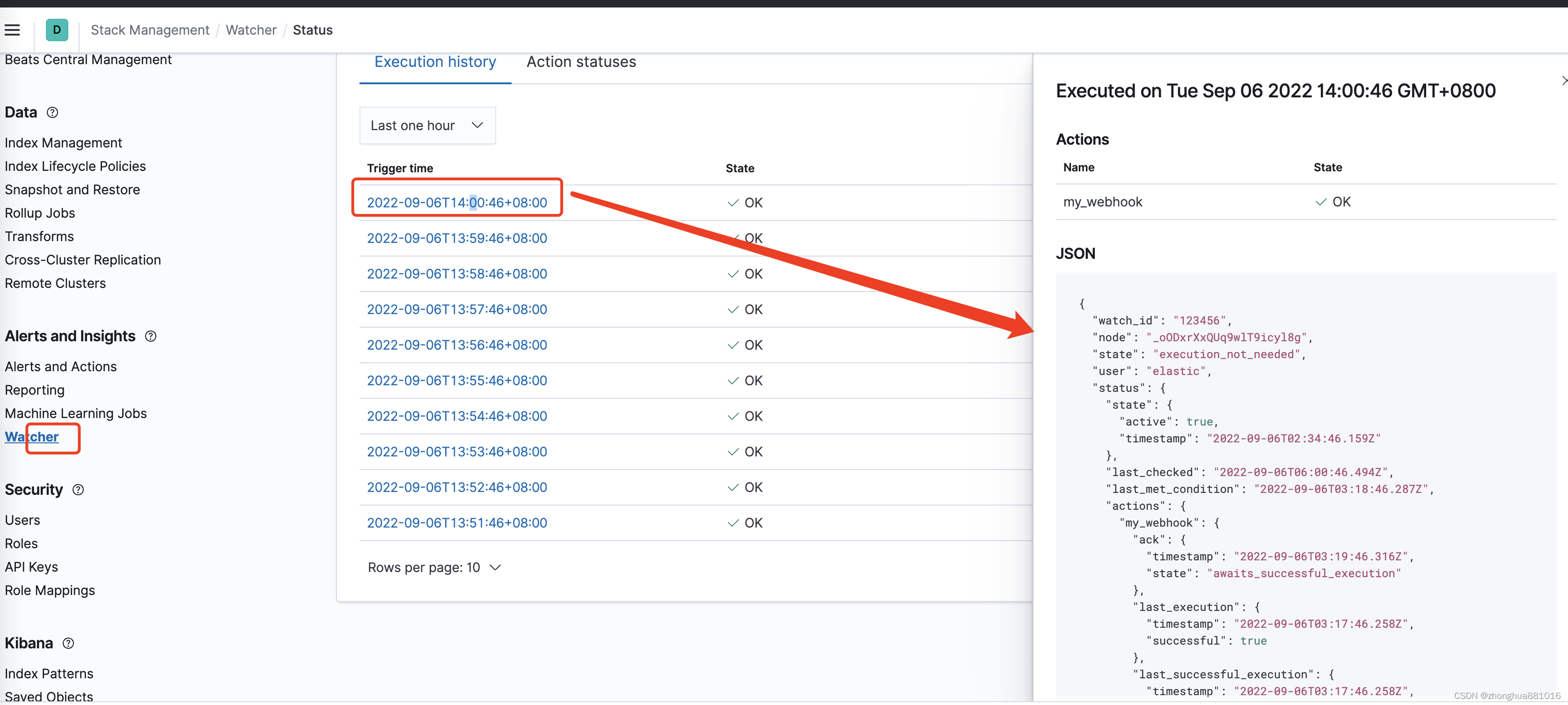Screen dimensions: 1568x705
Task: Select the Execution history tab
Action: [435, 62]
